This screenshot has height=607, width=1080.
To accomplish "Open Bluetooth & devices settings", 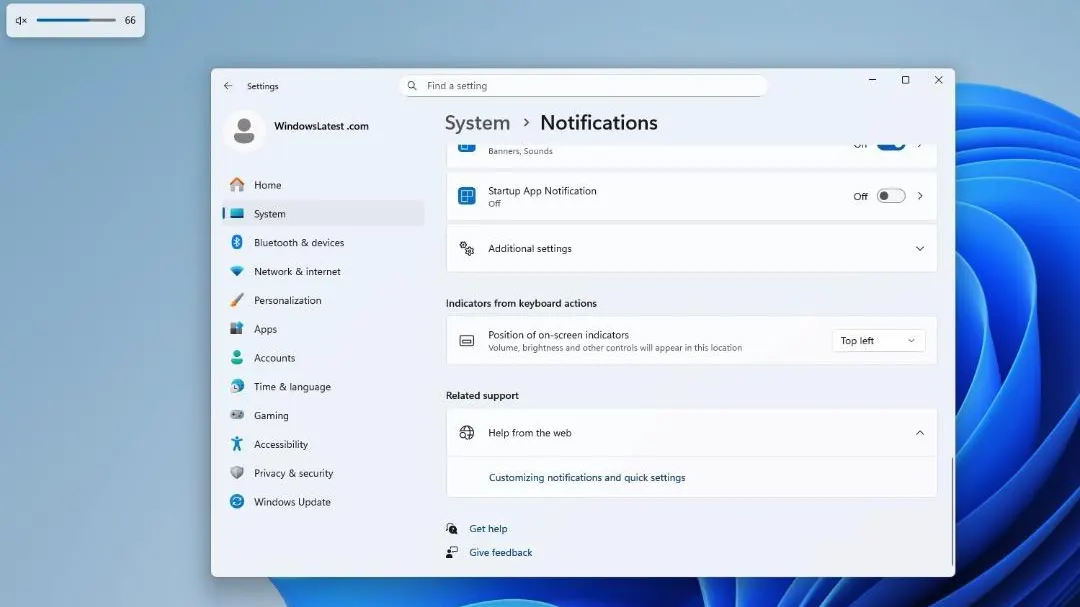I will click(298, 243).
